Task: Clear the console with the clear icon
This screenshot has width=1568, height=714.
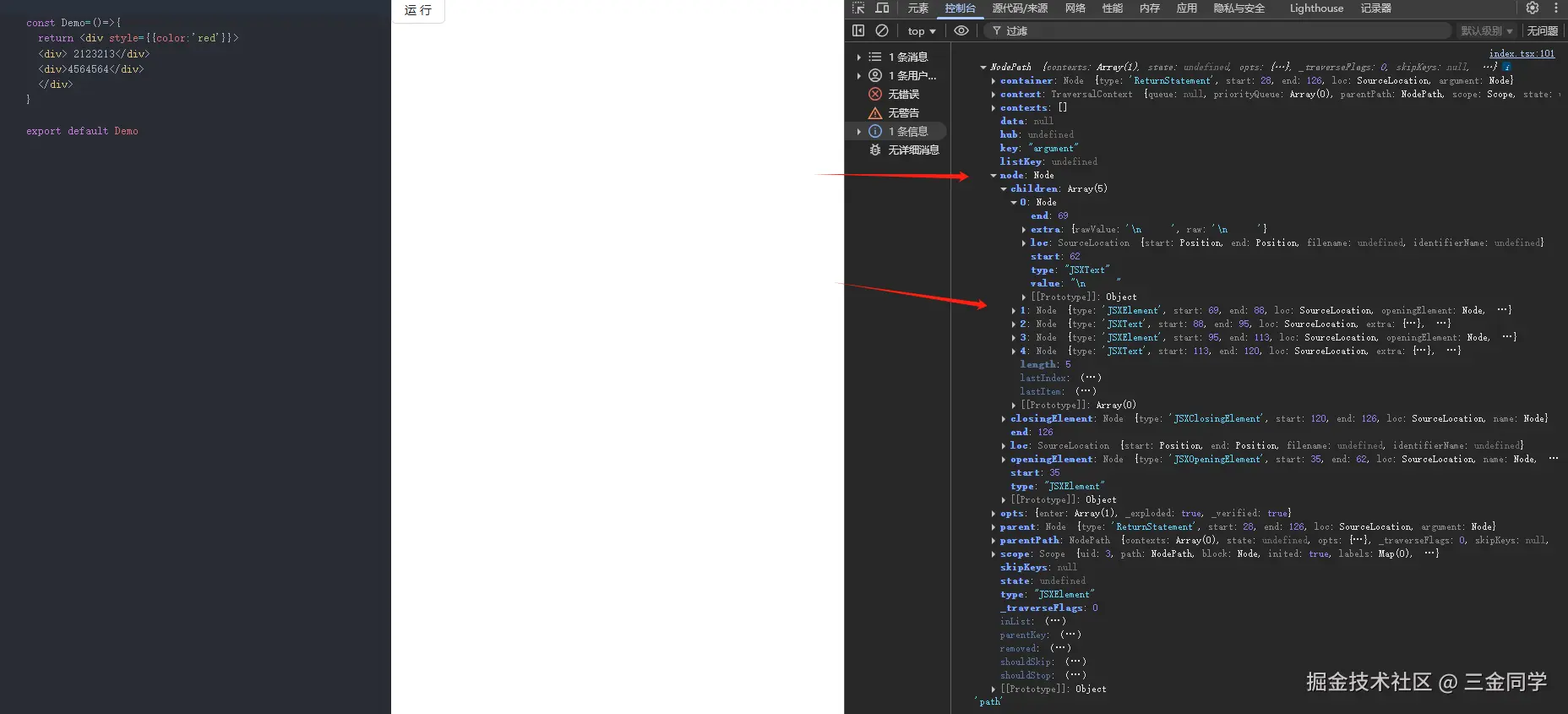Action: (882, 30)
